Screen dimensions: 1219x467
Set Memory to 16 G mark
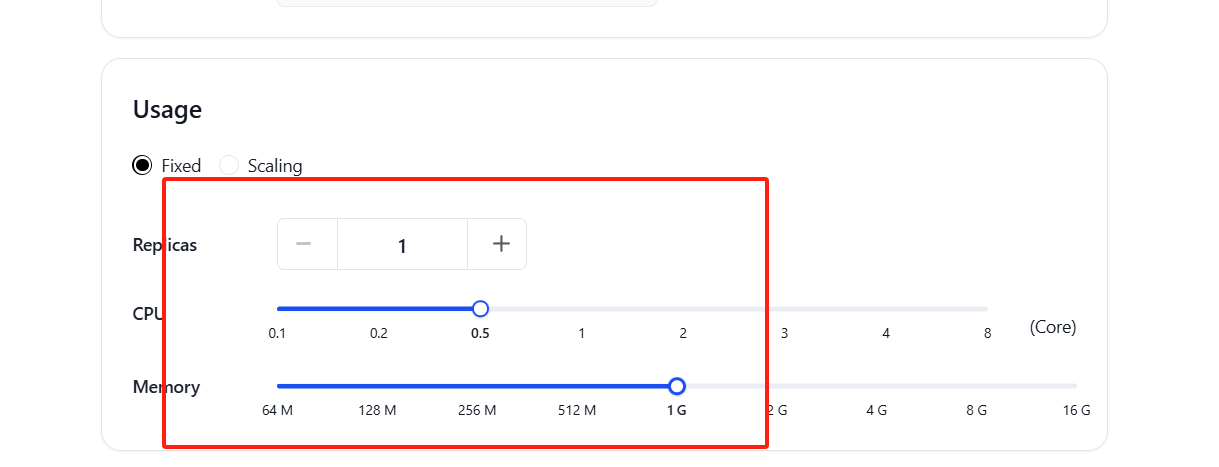coord(1076,386)
